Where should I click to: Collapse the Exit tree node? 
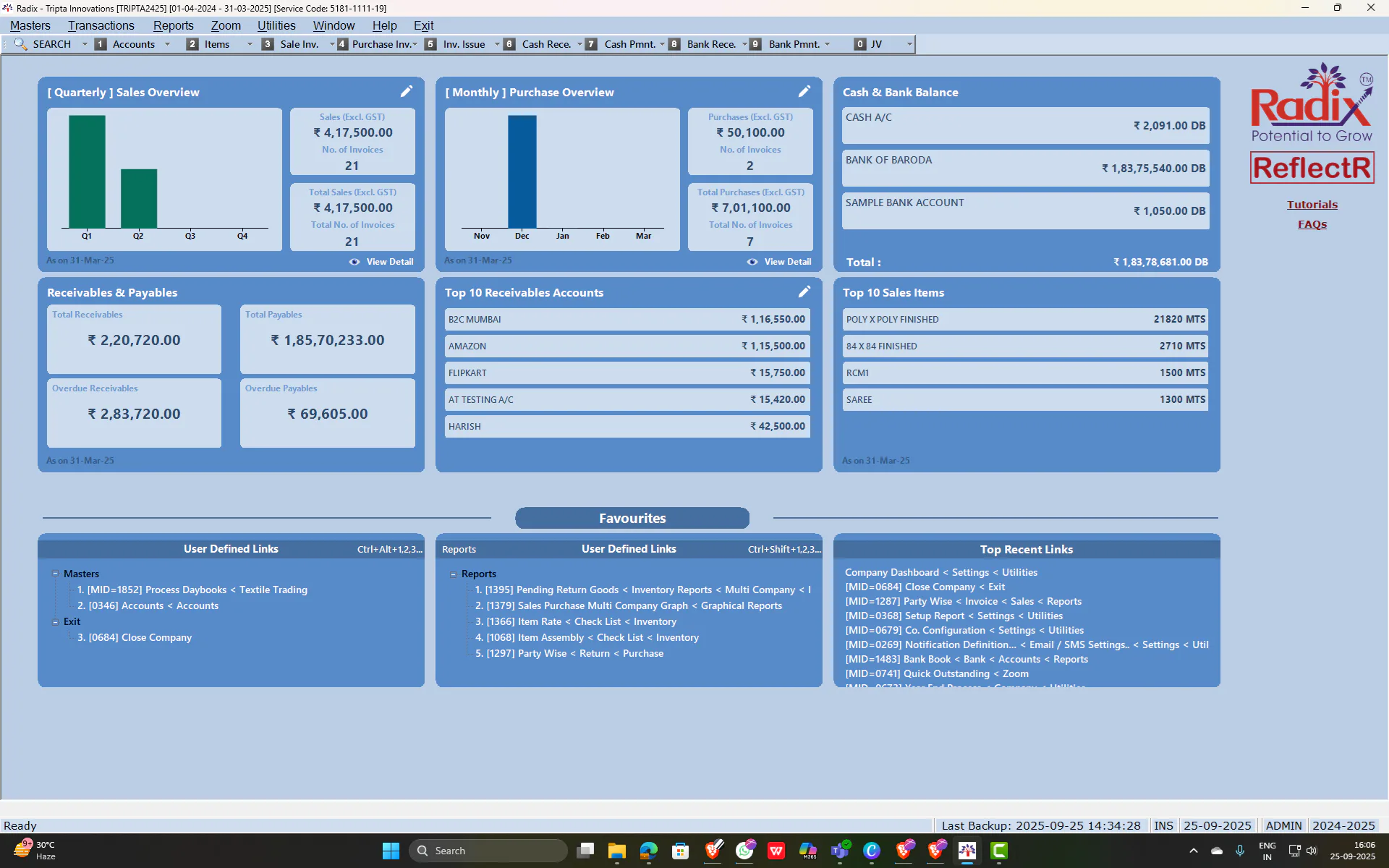point(55,621)
